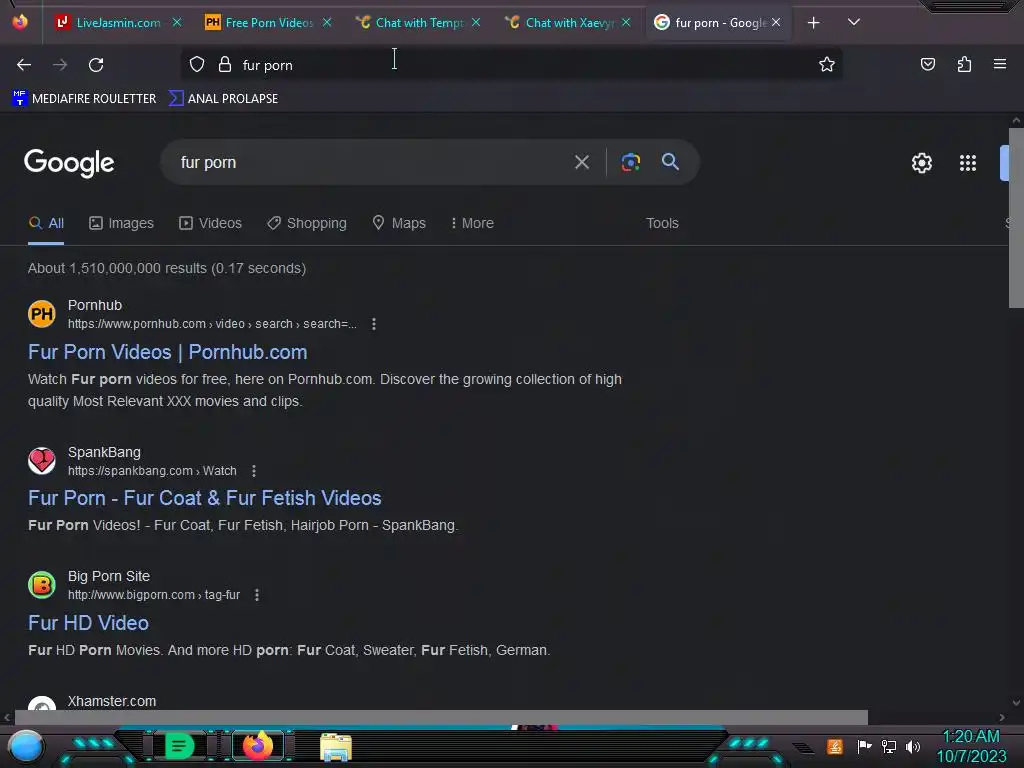Open the Fur Porn Videos | Pornhub.com link
The width and height of the screenshot is (1024, 768).
(x=167, y=353)
